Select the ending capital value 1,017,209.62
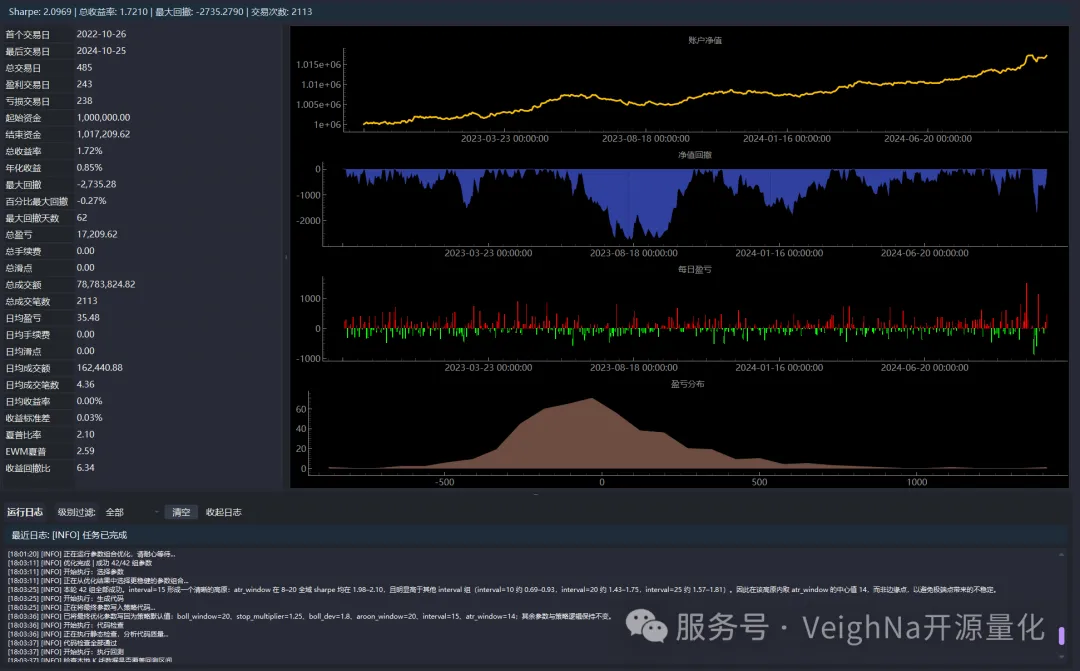The height and width of the screenshot is (671, 1080). tap(103, 134)
